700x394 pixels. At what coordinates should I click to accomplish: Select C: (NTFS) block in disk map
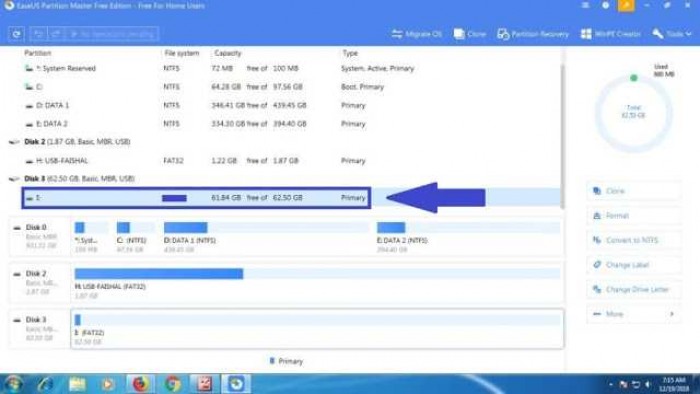click(135, 237)
